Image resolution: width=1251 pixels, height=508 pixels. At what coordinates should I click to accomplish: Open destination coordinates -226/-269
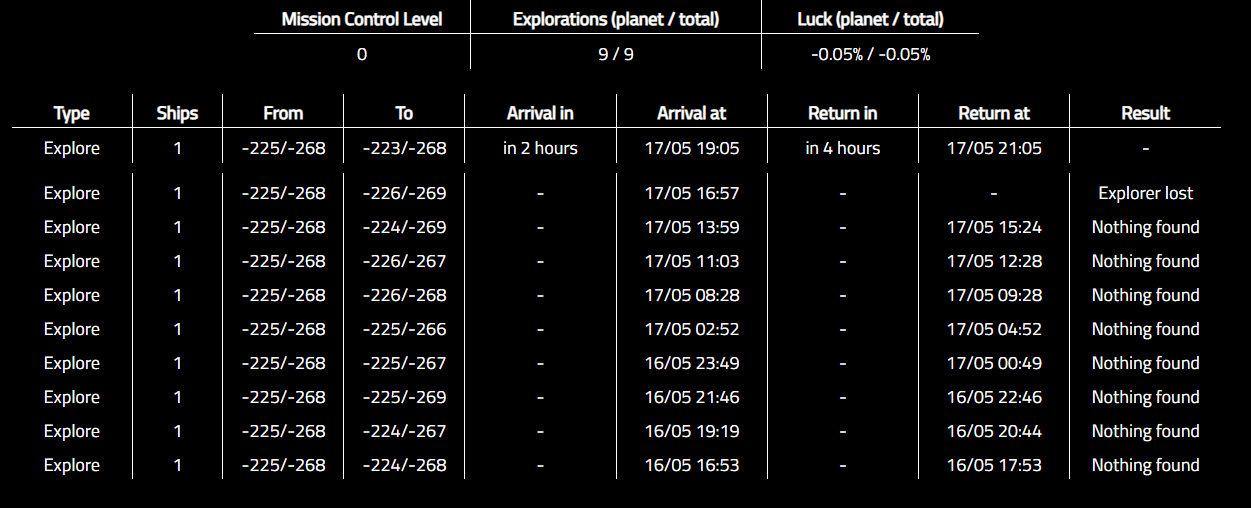404,193
